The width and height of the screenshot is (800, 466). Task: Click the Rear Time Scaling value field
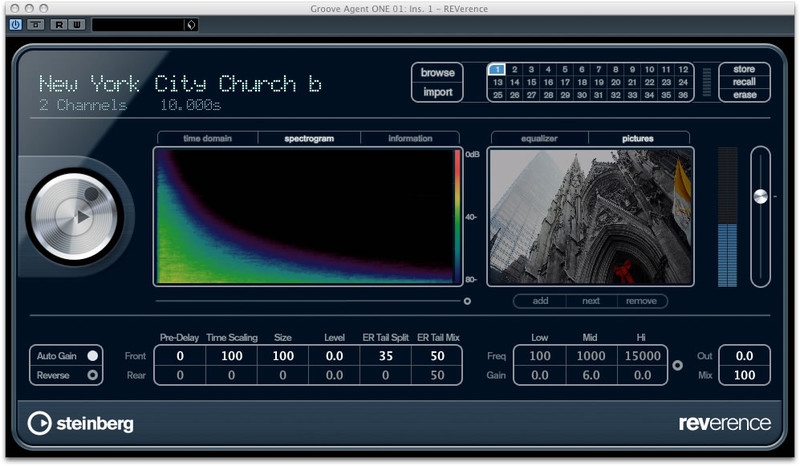click(232, 375)
